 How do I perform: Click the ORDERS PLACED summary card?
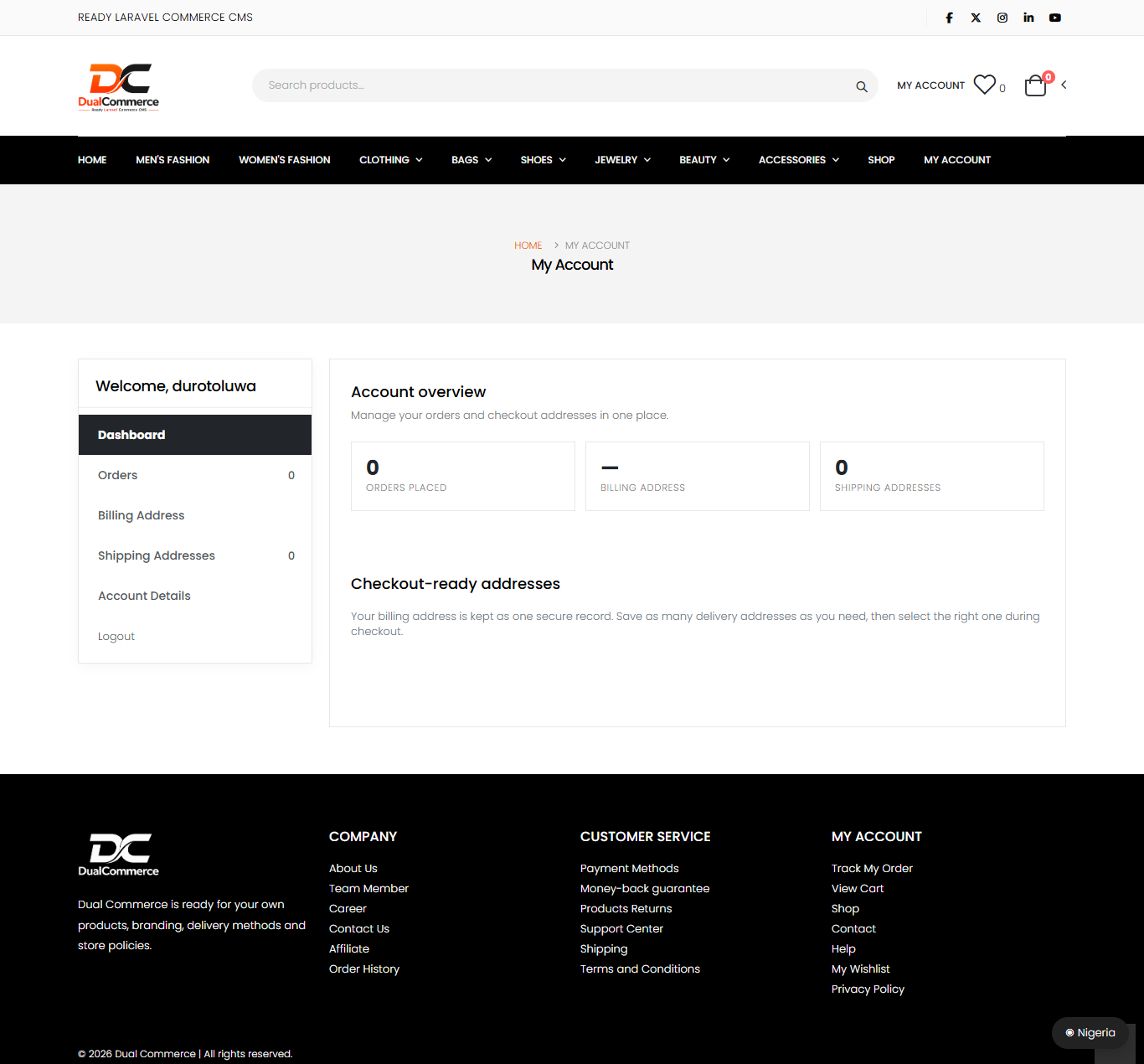coord(463,476)
